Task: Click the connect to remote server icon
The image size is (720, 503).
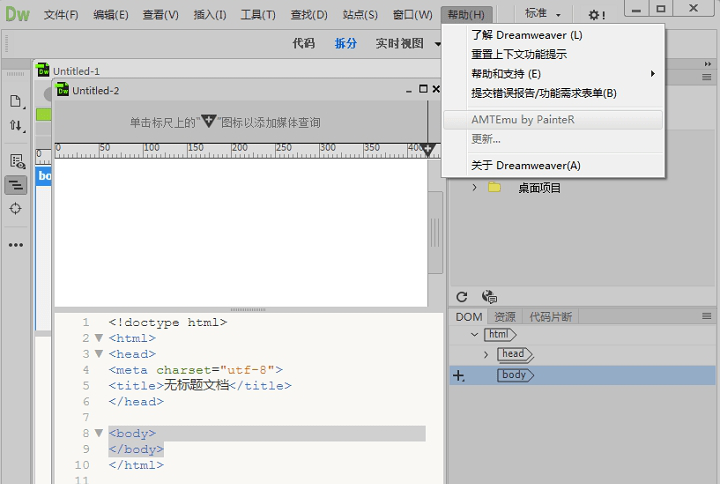Action: (489, 297)
